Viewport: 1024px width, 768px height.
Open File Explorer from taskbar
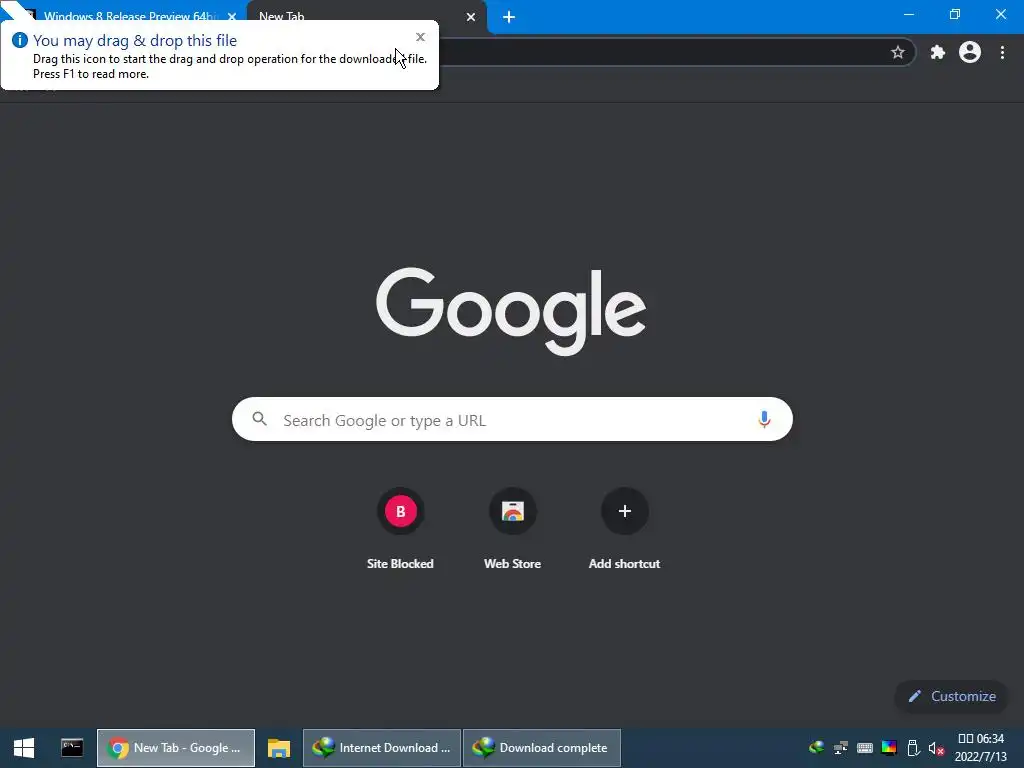279,748
